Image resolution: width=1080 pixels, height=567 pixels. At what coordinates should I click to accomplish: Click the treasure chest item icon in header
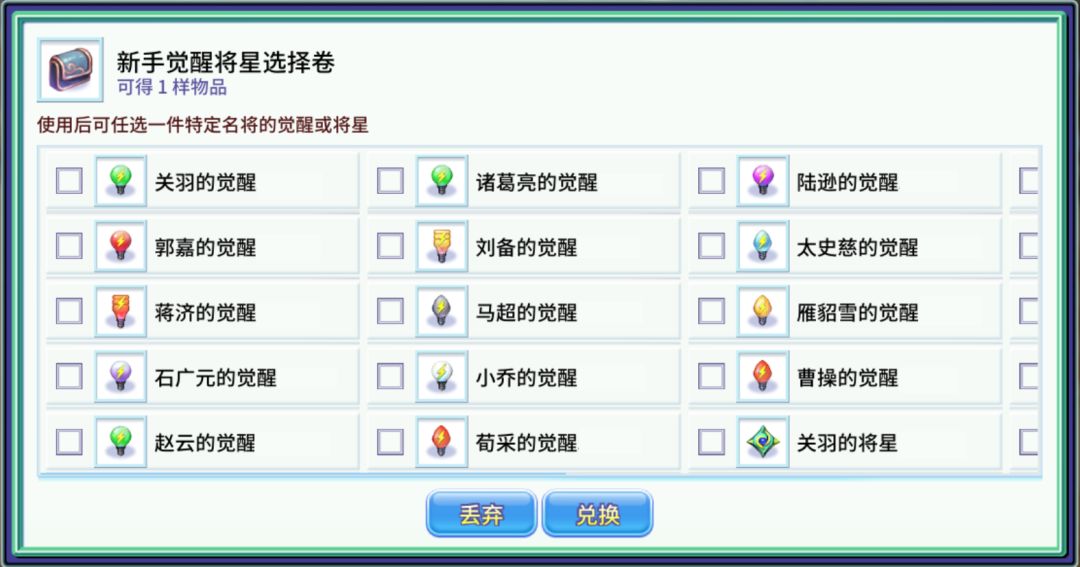click(x=70, y=70)
